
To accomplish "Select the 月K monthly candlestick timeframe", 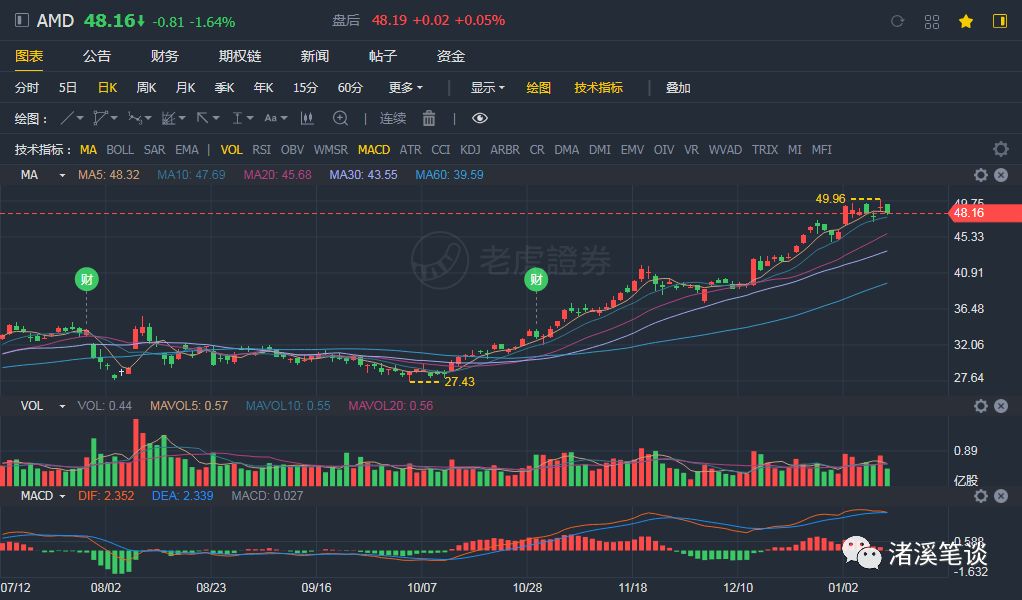I will click(185, 87).
